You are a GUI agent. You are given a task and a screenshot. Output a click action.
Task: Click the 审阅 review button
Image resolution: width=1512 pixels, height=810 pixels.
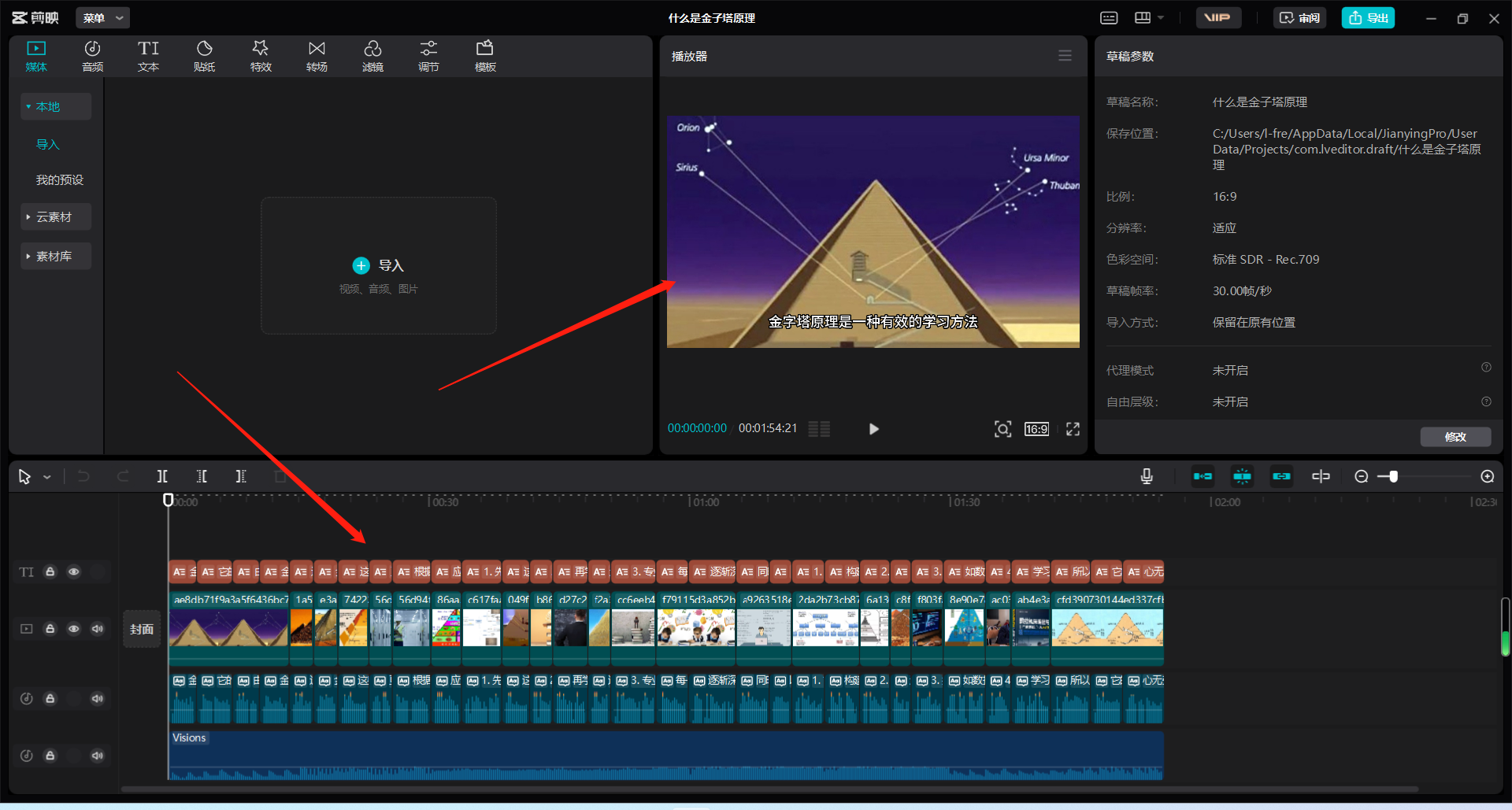point(1299,17)
